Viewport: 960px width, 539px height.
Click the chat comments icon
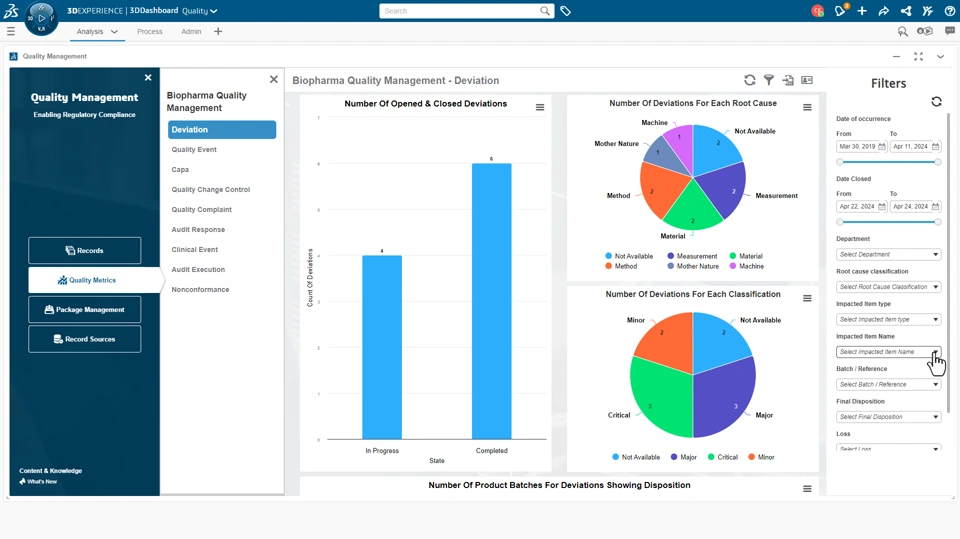pyautogui.click(x=950, y=31)
